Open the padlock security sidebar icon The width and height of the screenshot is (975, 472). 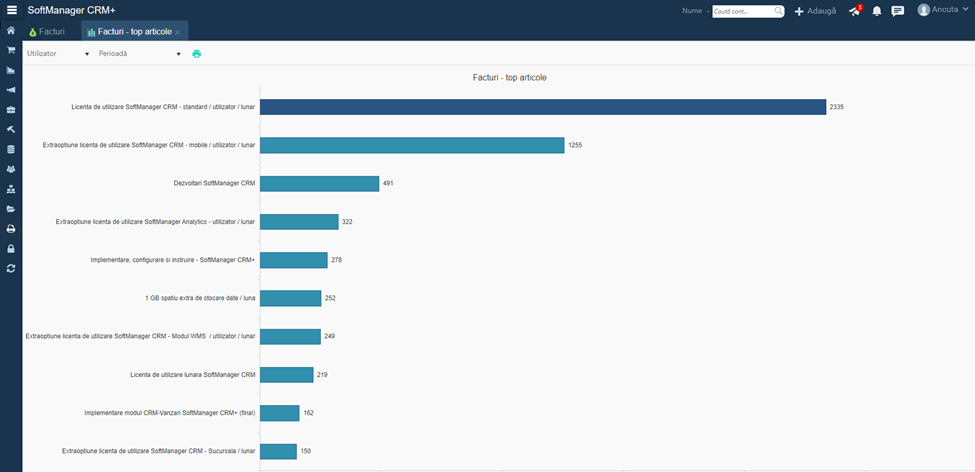pos(11,249)
